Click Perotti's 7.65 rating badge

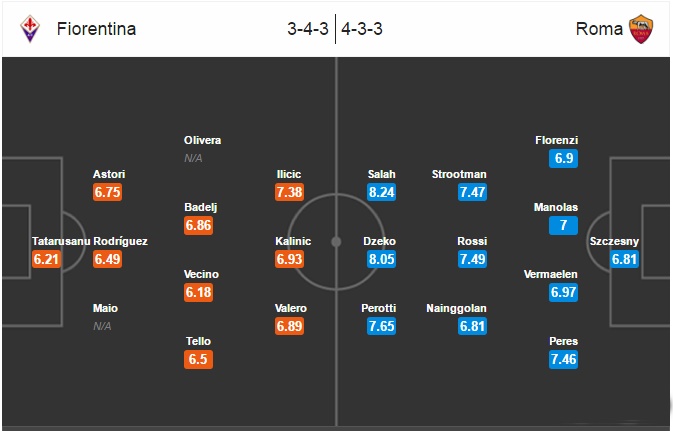[381, 326]
